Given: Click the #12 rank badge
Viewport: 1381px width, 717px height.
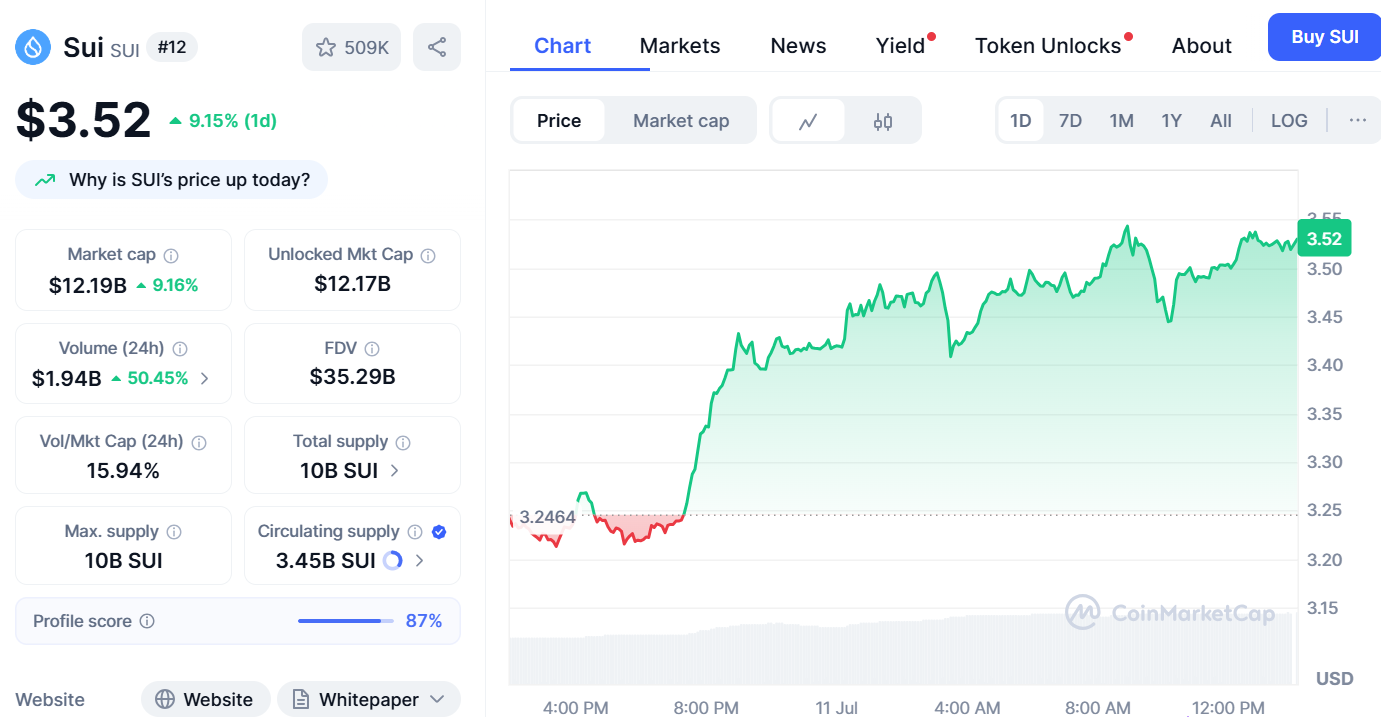Looking at the screenshot, I should click(172, 47).
